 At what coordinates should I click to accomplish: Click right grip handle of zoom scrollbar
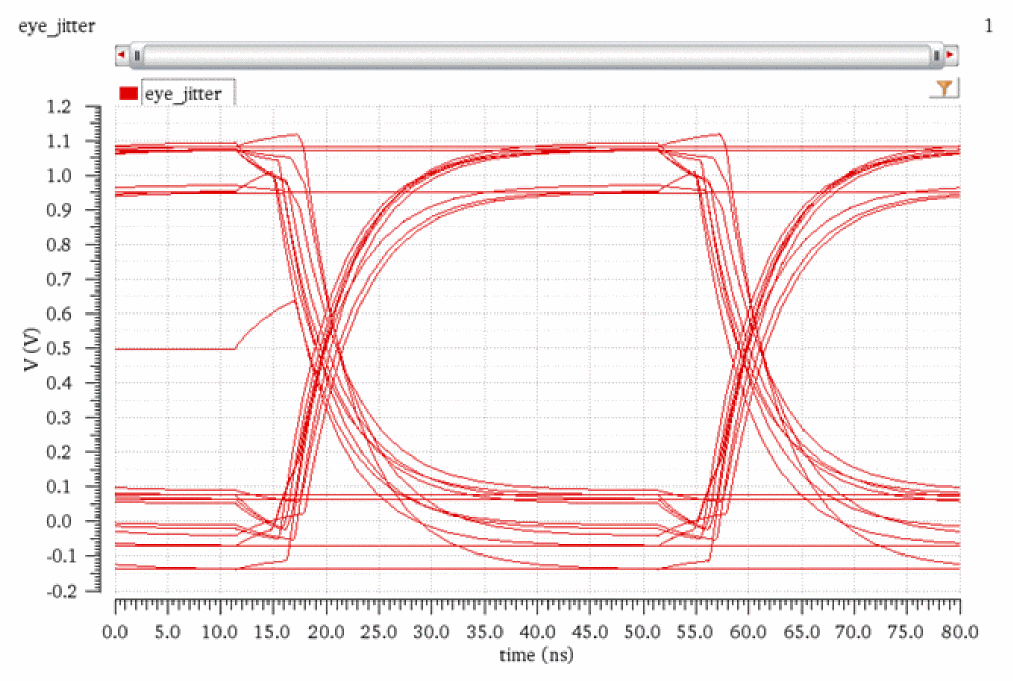point(936,55)
